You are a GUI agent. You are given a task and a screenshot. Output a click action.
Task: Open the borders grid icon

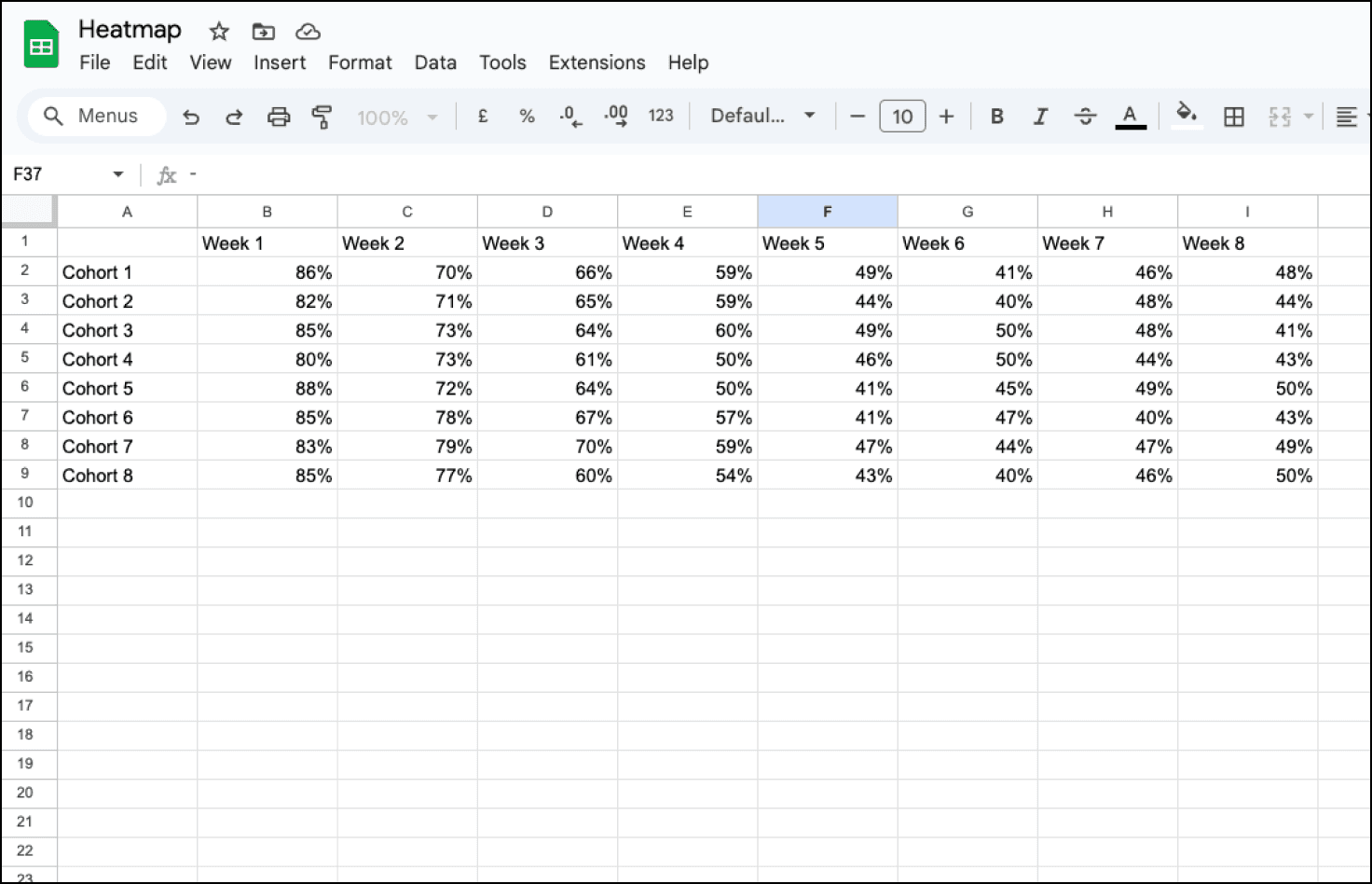pyautogui.click(x=1233, y=117)
